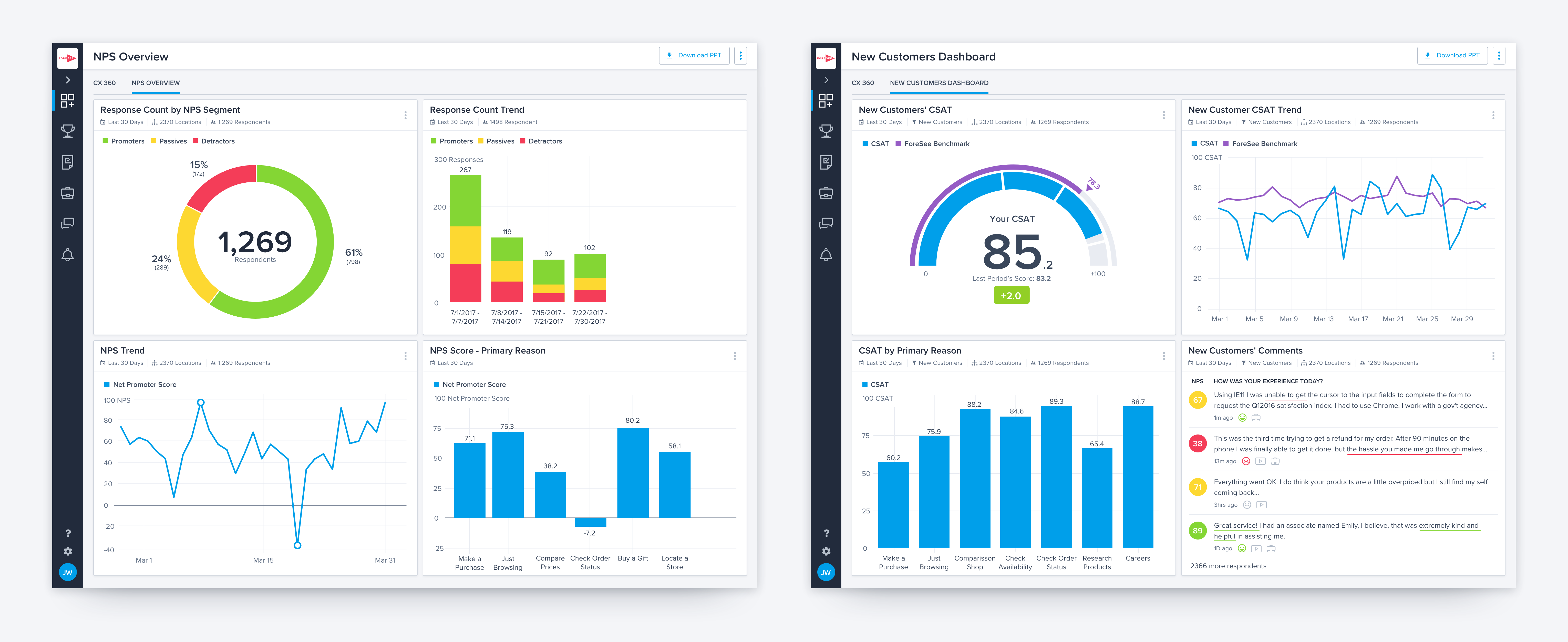Screen dimensions: 1568x642
Task: Open options menu of New Customers' Comments card
Action: [x=1493, y=356]
